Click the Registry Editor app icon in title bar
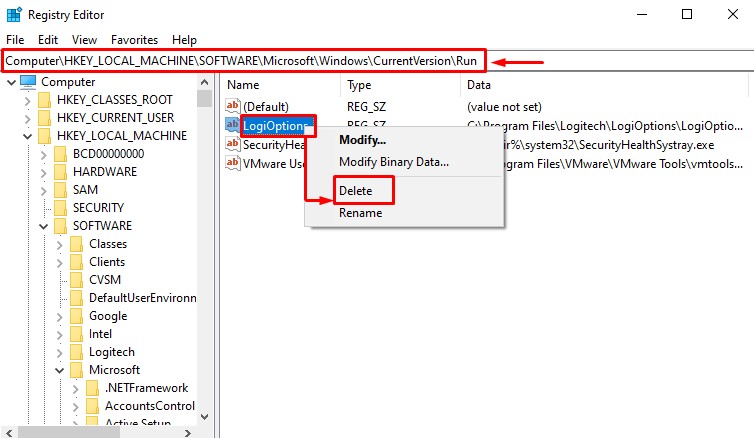The image size is (754, 438). [x=14, y=14]
